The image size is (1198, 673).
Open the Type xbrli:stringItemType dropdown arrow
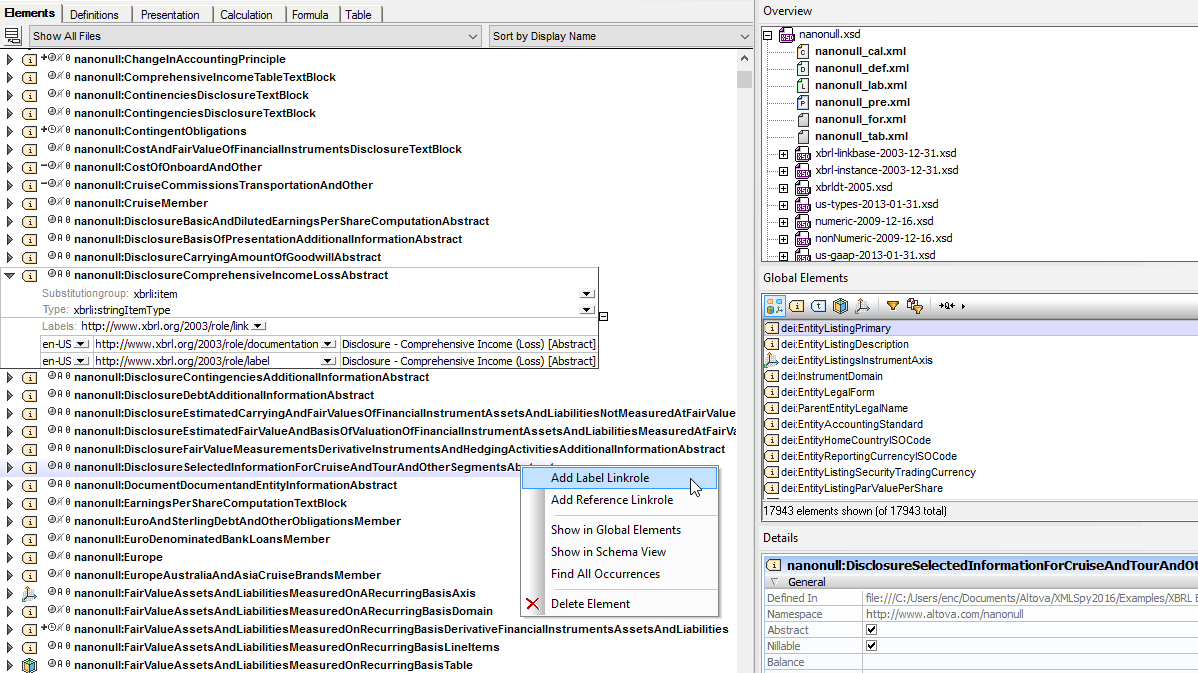pos(587,310)
